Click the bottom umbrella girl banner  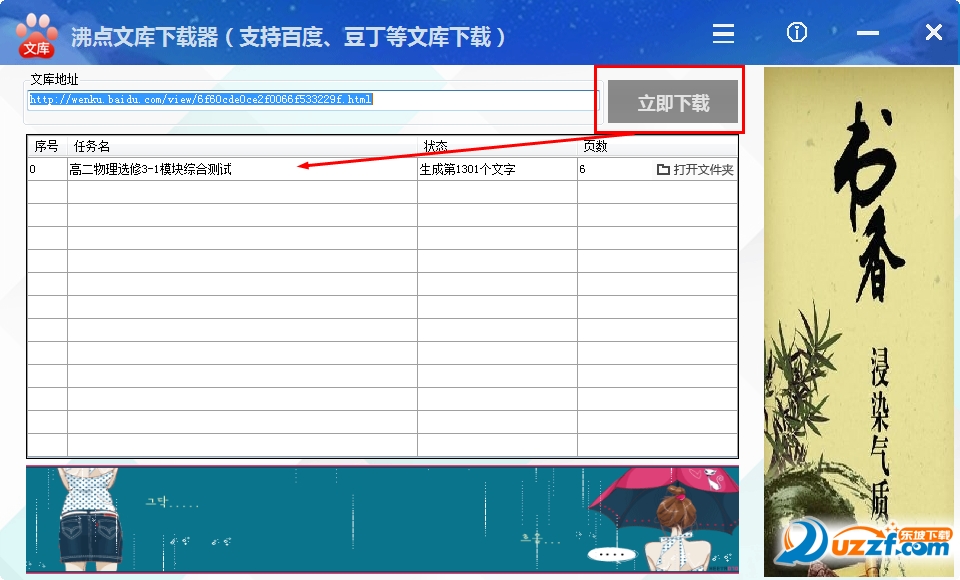click(x=382, y=517)
